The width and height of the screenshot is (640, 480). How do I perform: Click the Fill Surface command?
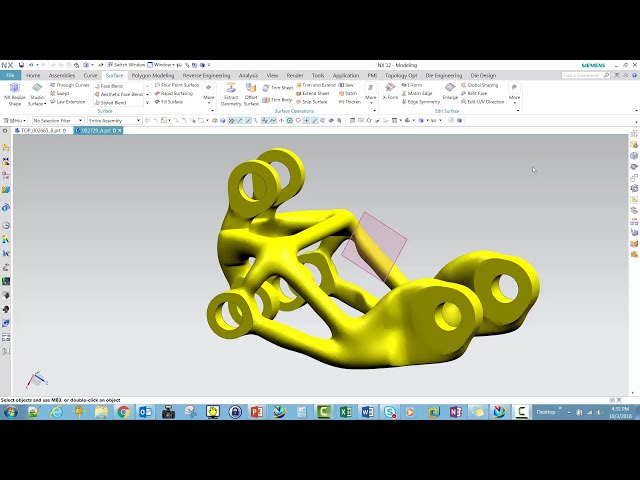[x=169, y=102]
